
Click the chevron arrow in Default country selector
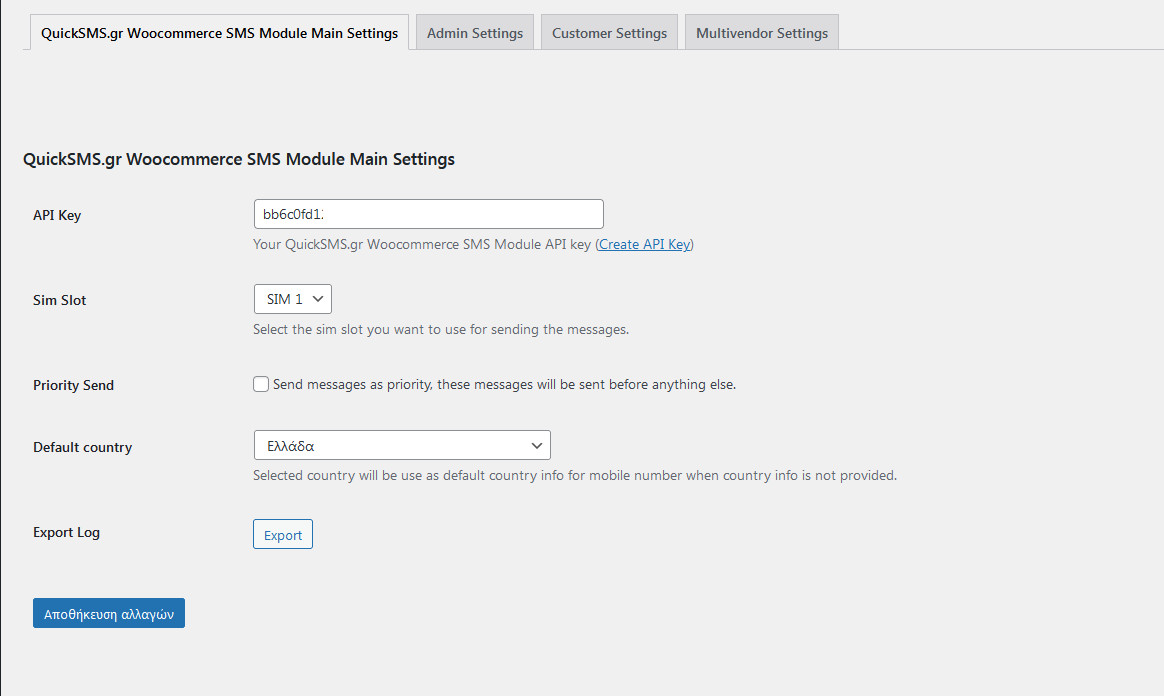click(536, 445)
